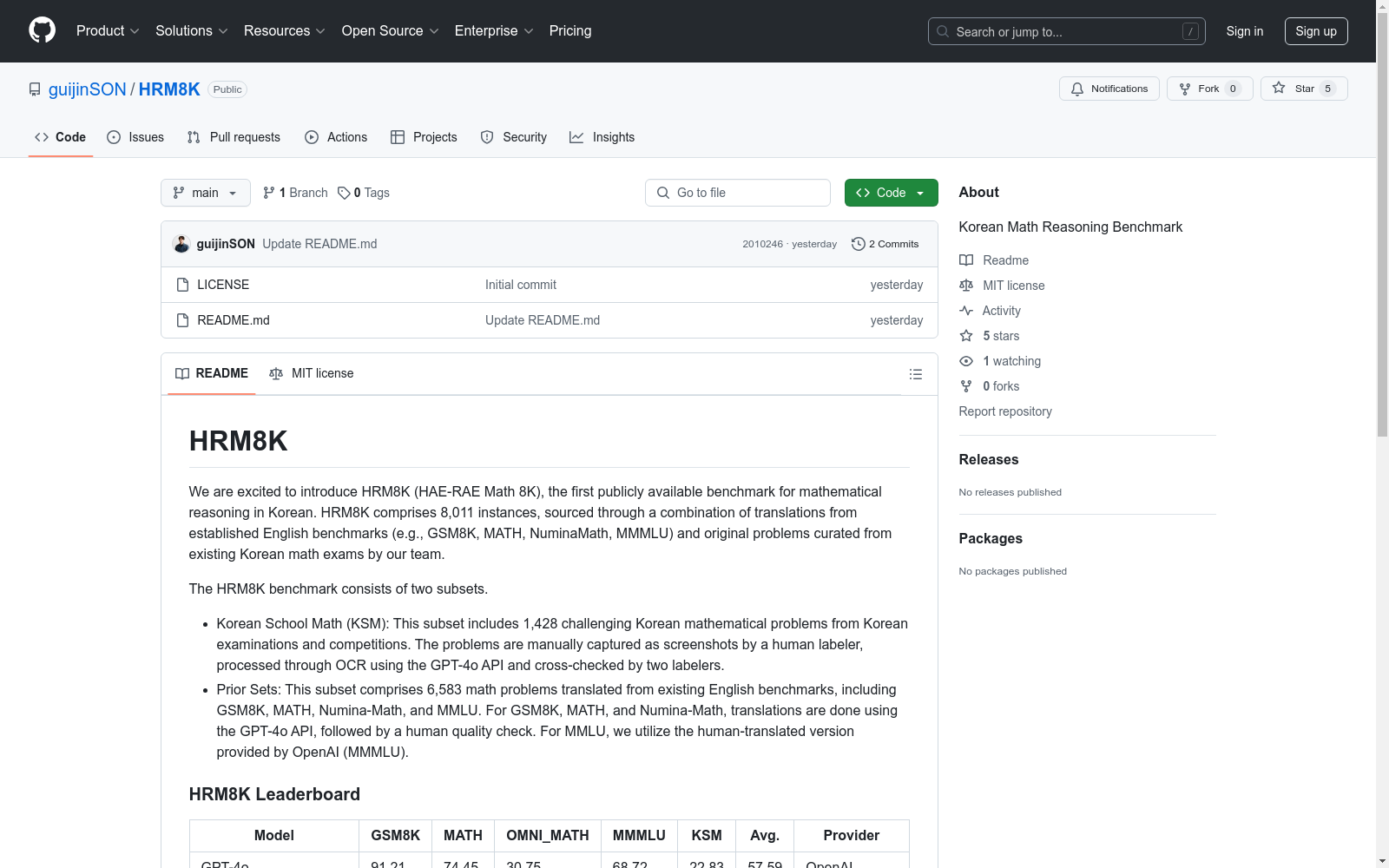Open the guijinSON owner link

pyautogui.click(x=88, y=89)
